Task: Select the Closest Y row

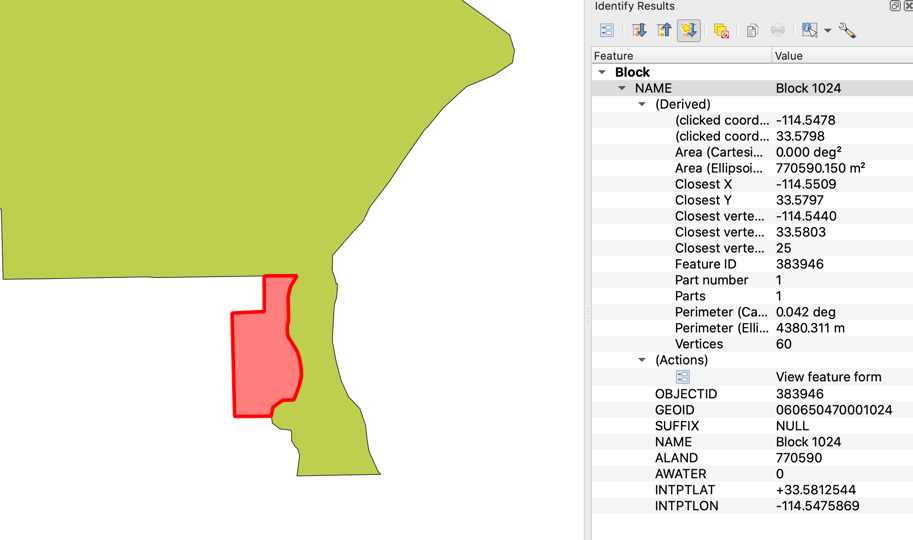Action: [x=752, y=200]
